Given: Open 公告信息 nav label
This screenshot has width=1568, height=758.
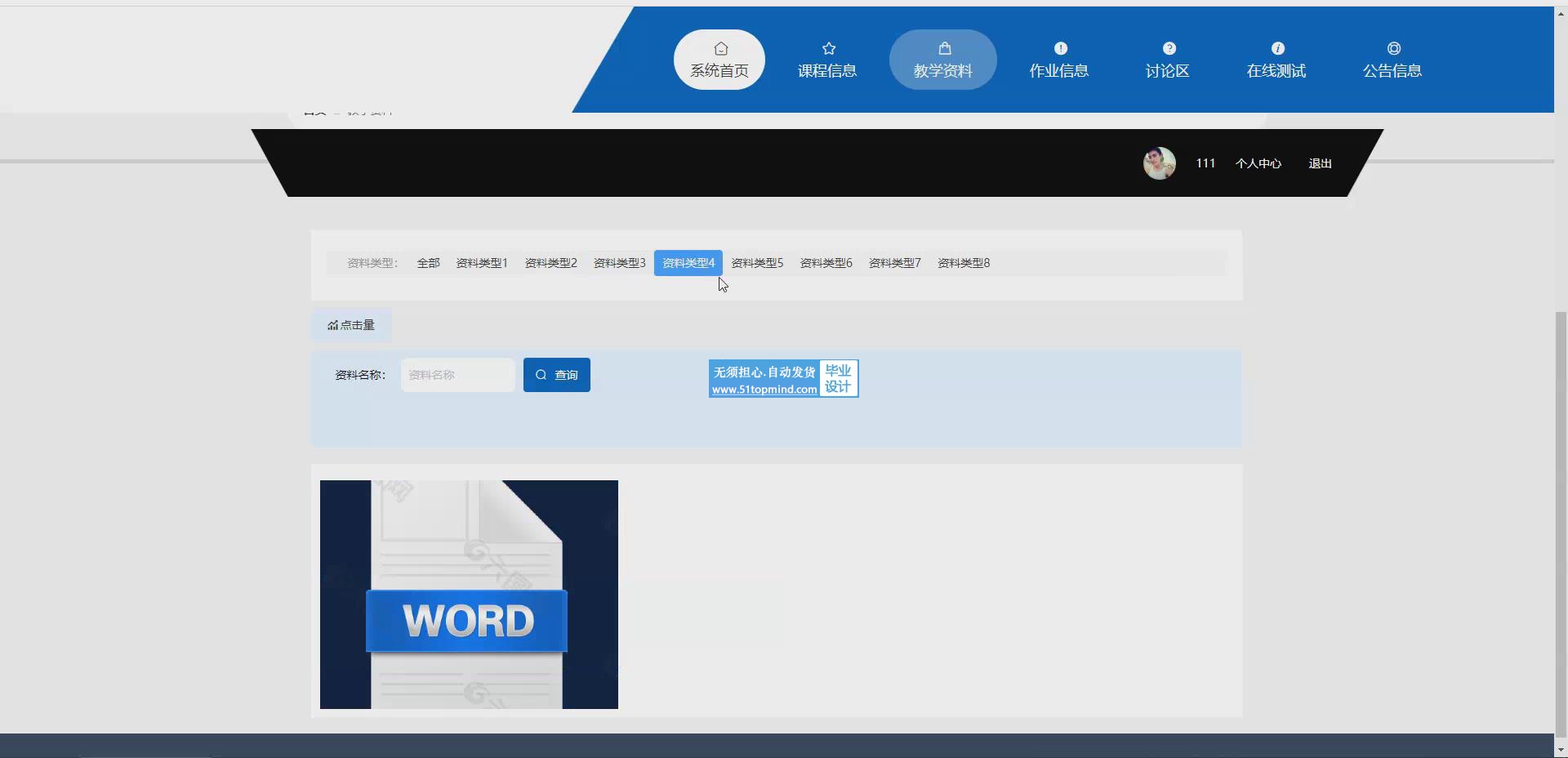Looking at the screenshot, I should pyautogui.click(x=1392, y=71).
